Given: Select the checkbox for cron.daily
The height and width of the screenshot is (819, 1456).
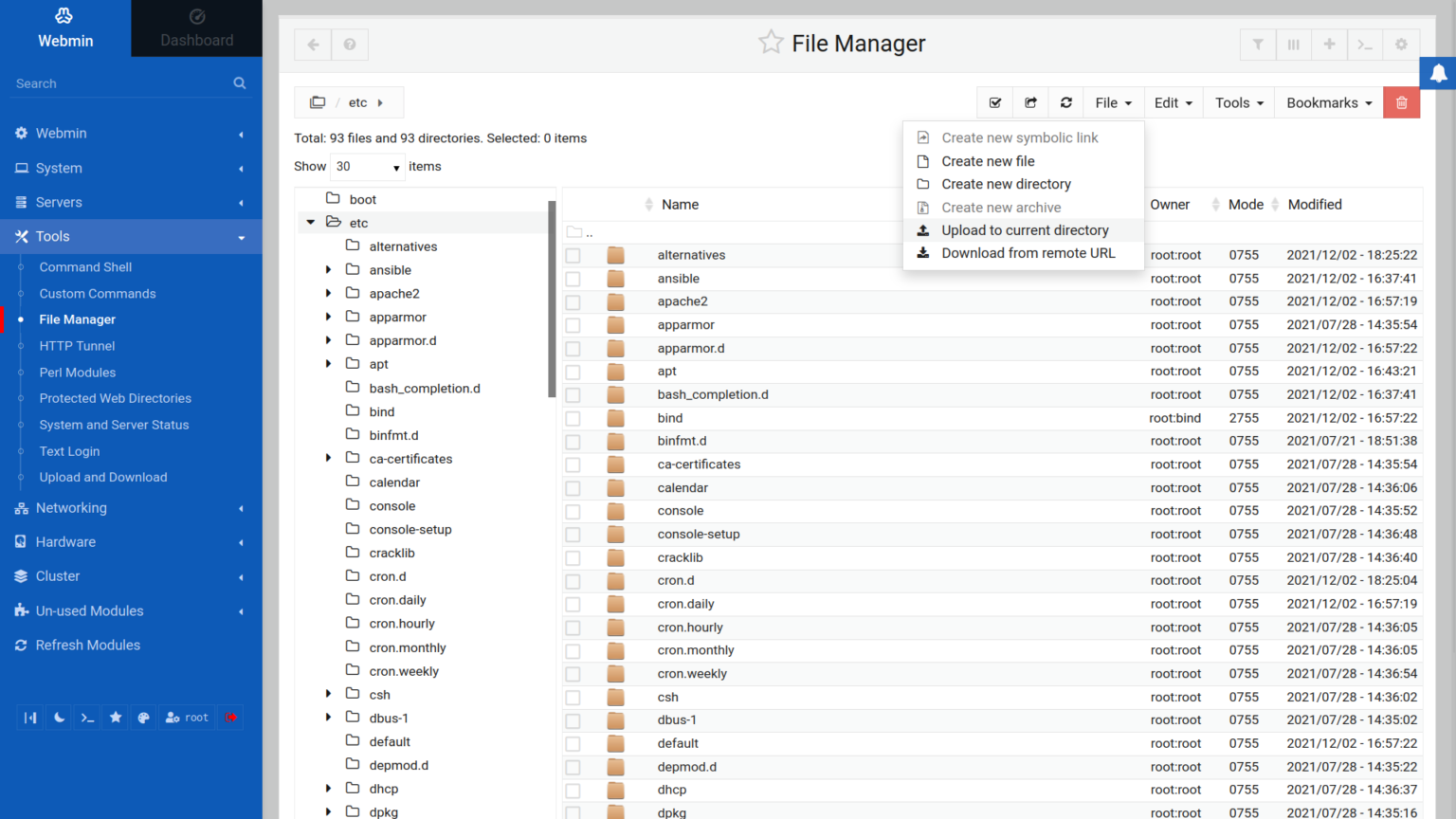Looking at the screenshot, I should click(573, 604).
